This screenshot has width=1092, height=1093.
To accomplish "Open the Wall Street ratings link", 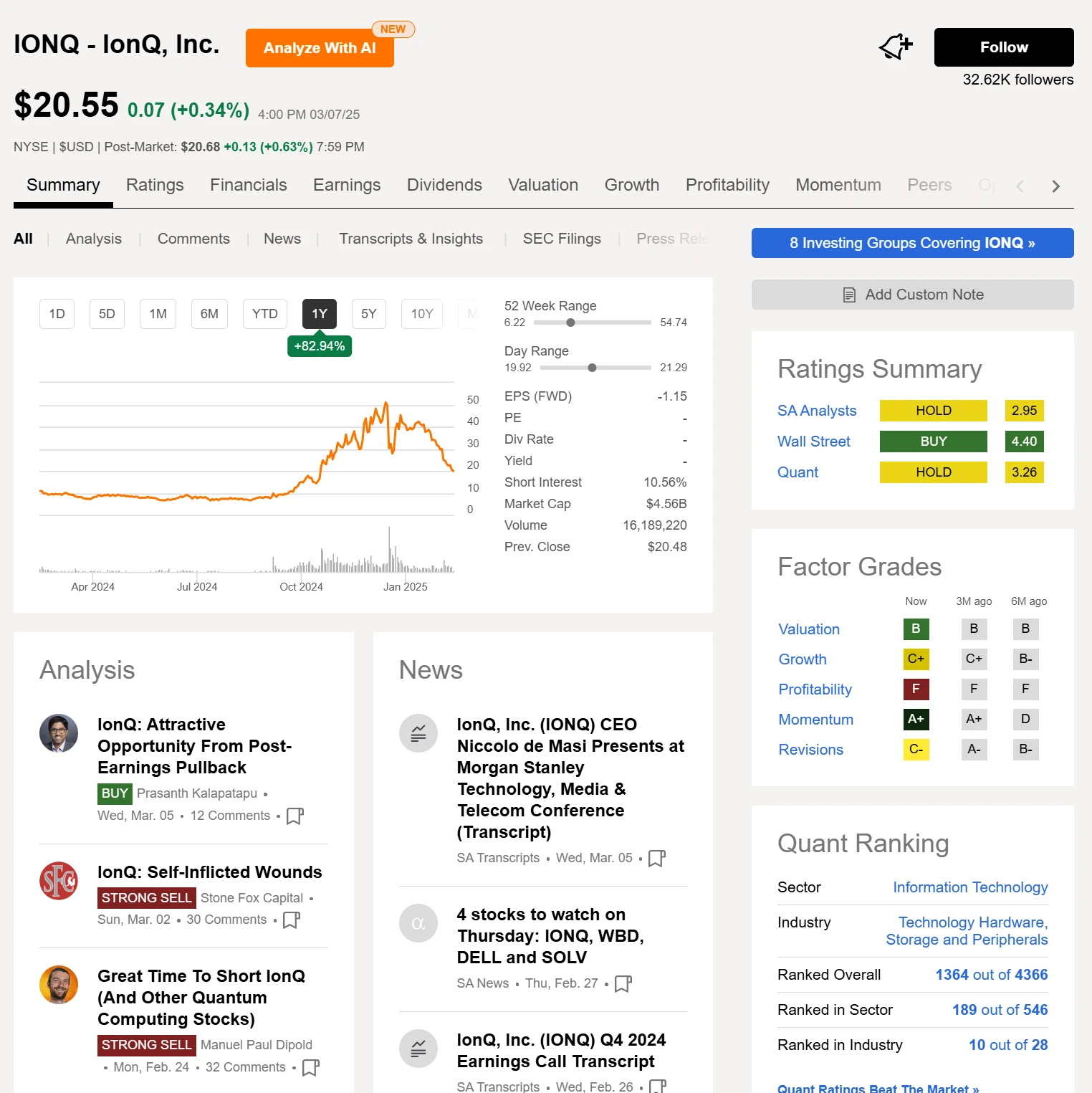I will [x=814, y=442].
